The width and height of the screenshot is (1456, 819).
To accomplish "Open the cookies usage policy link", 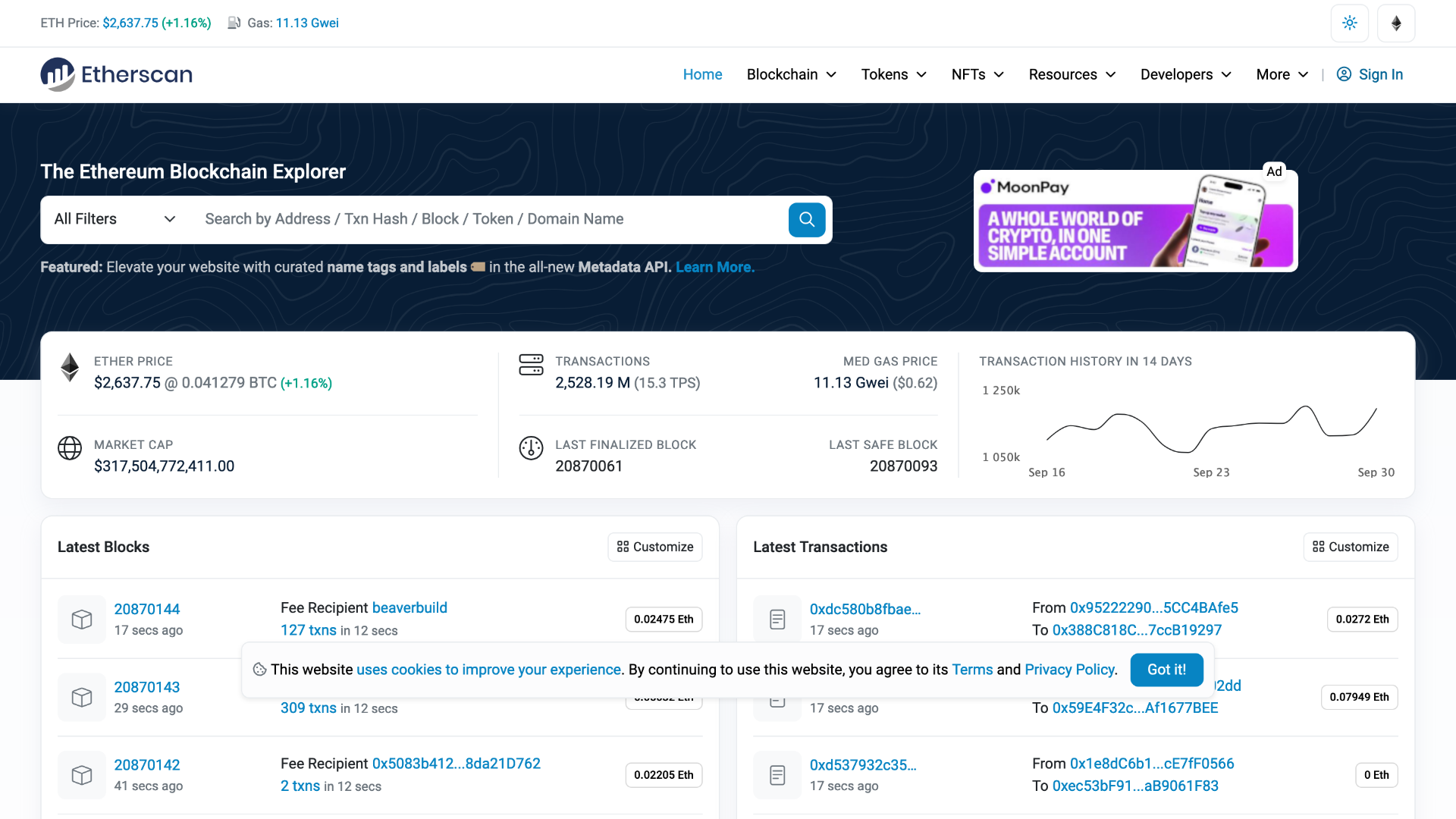I will click(489, 670).
